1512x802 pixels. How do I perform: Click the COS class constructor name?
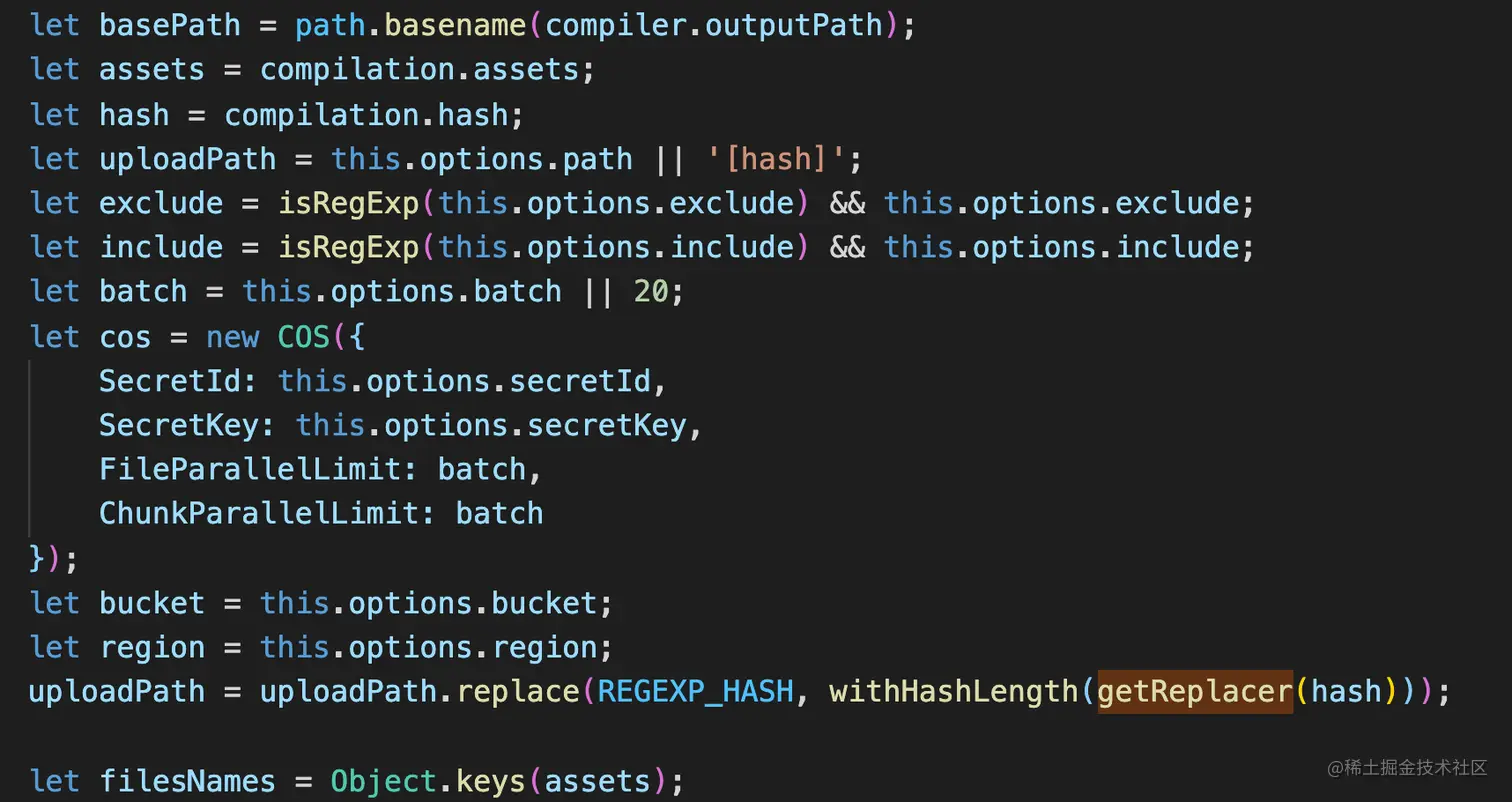304,337
